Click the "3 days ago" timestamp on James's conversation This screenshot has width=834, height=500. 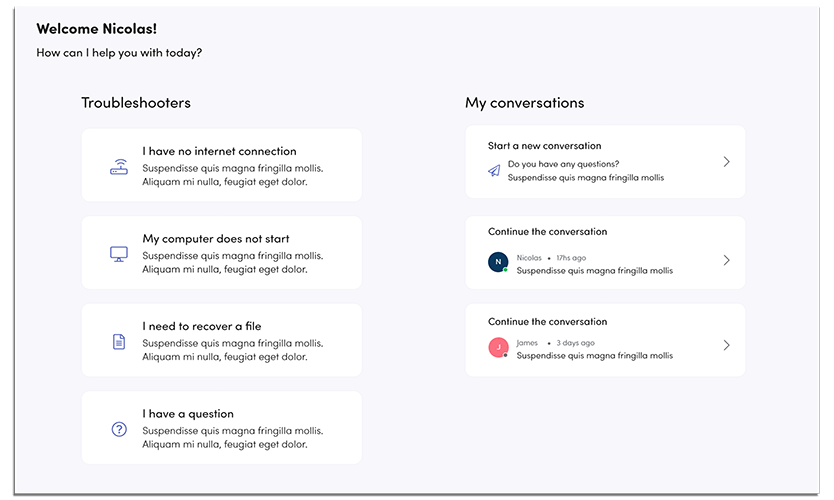click(575, 343)
